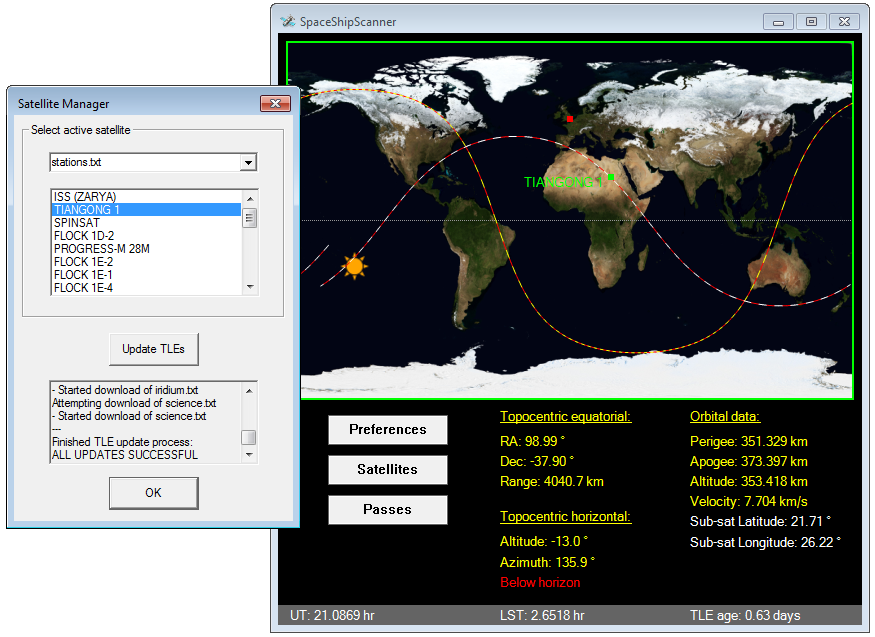Click the 'Velocity: 7.704 km/s' value
This screenshot has height=637, width=875.
click(x=749, y=501)
